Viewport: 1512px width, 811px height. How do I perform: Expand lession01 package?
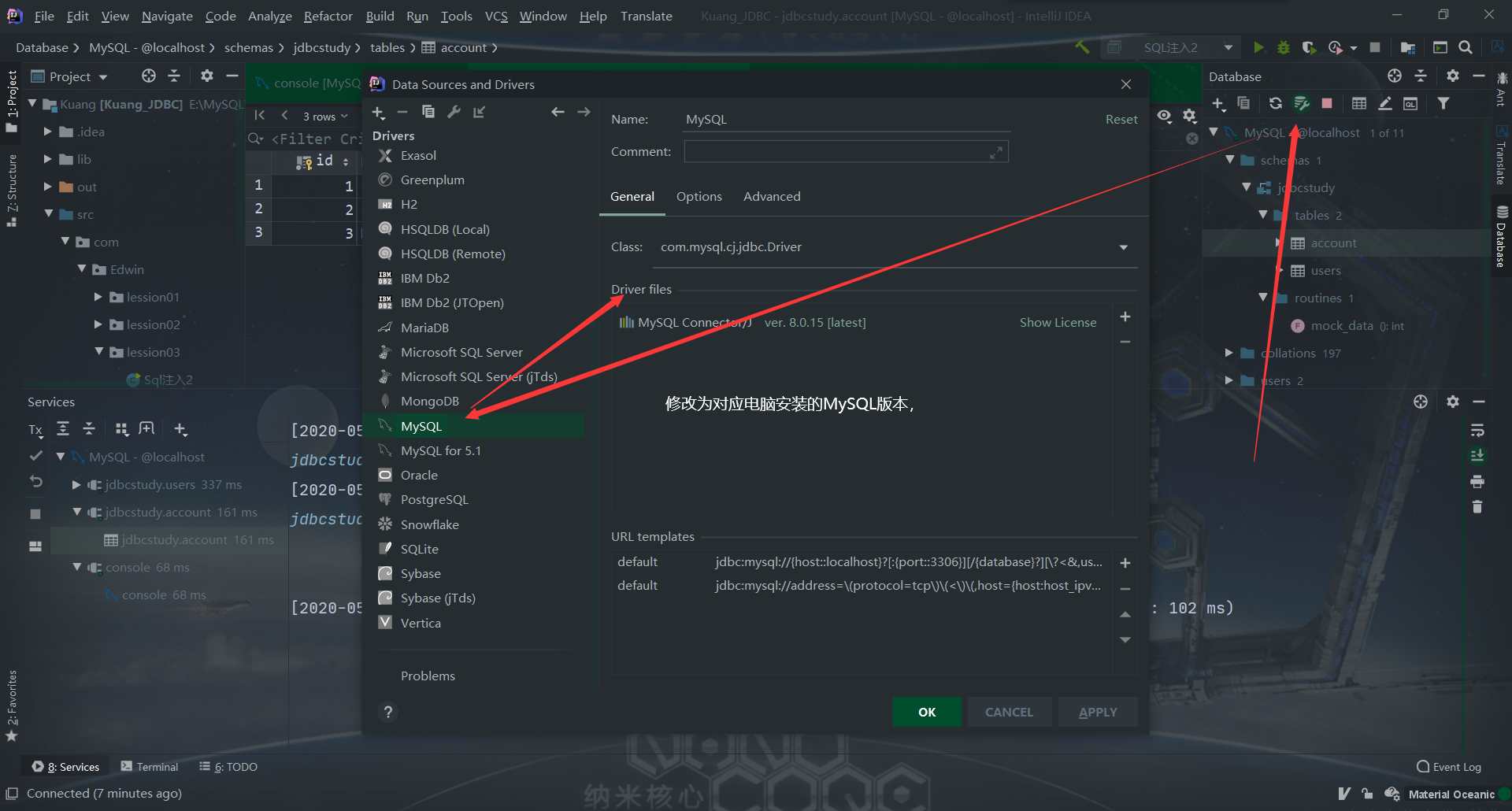(x=98, y=297)
